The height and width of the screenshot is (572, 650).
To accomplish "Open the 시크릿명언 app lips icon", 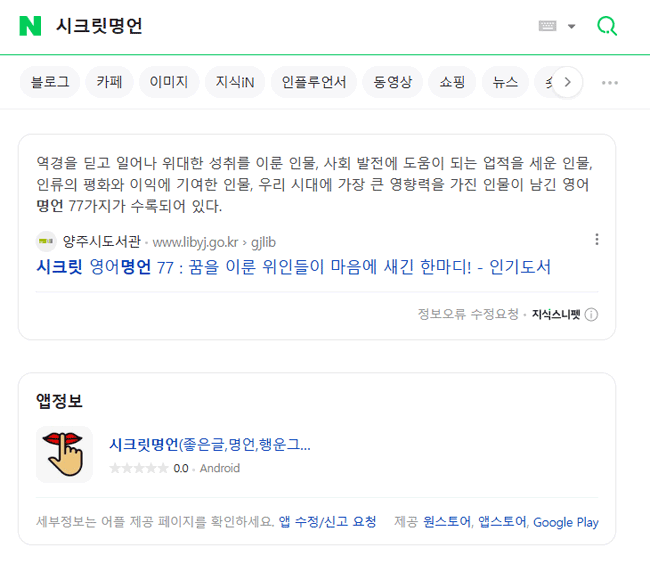I will coord(64,454).
